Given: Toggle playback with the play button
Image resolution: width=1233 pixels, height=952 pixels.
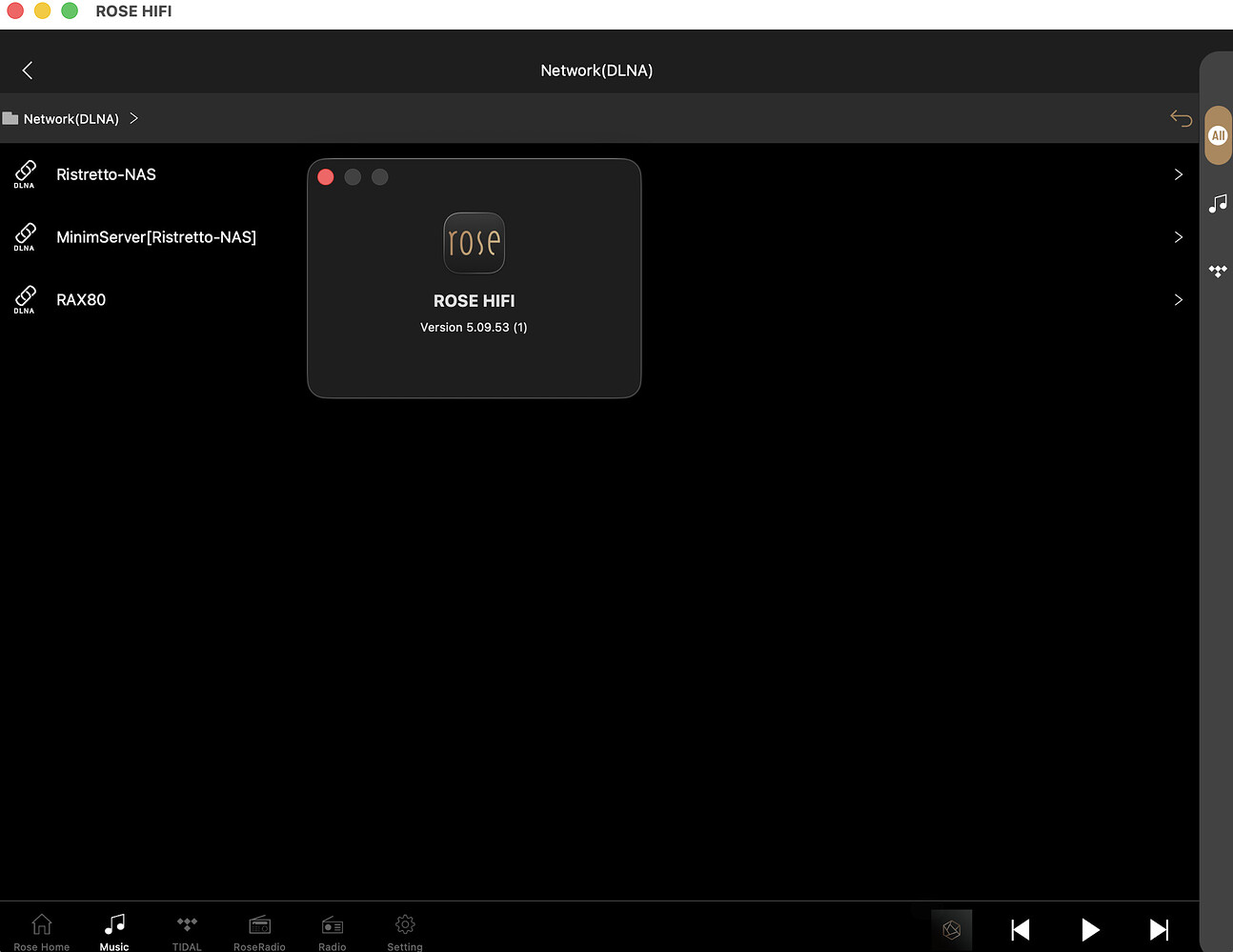Looking at the screenshot, I should click(1090, 929).
